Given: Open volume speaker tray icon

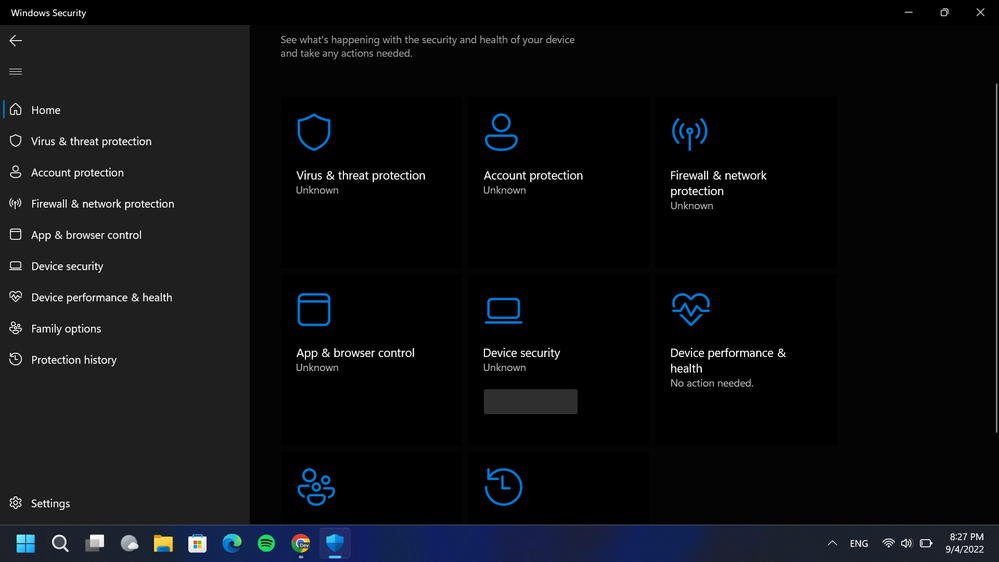Looking at the screenshot, I should coord(907,544).
